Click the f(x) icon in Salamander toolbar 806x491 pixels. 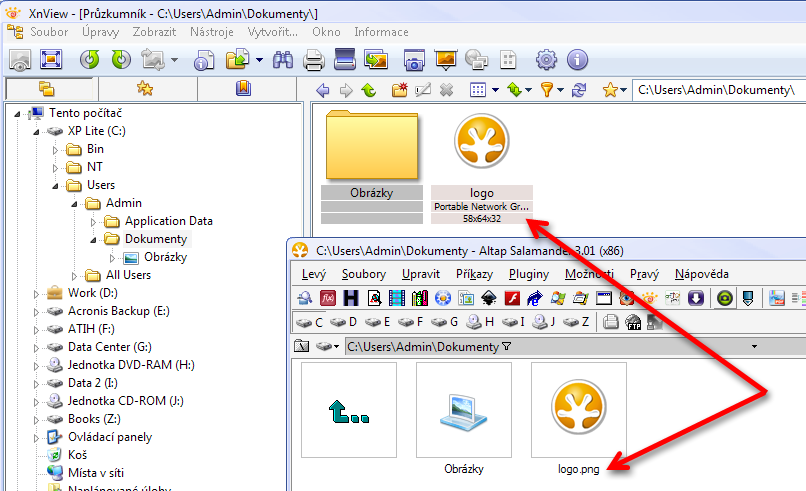point(327,298)
